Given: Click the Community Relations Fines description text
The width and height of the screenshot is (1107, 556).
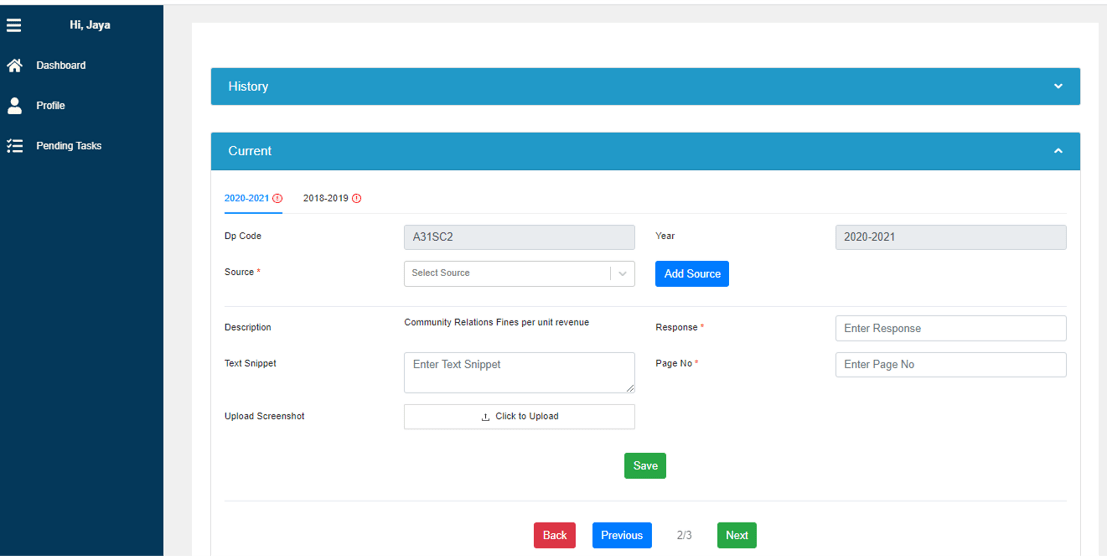Looking at the screenshot, I should (x=496, y=322).
